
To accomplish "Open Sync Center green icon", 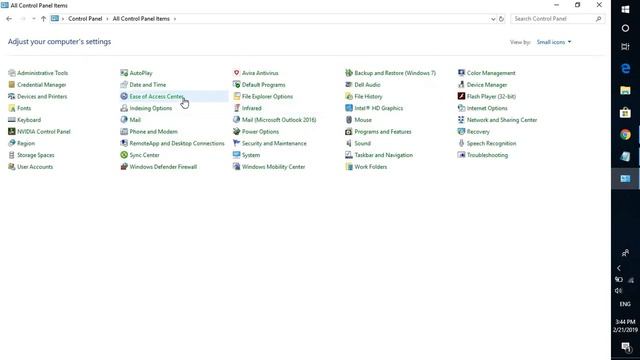I will 124,155.
